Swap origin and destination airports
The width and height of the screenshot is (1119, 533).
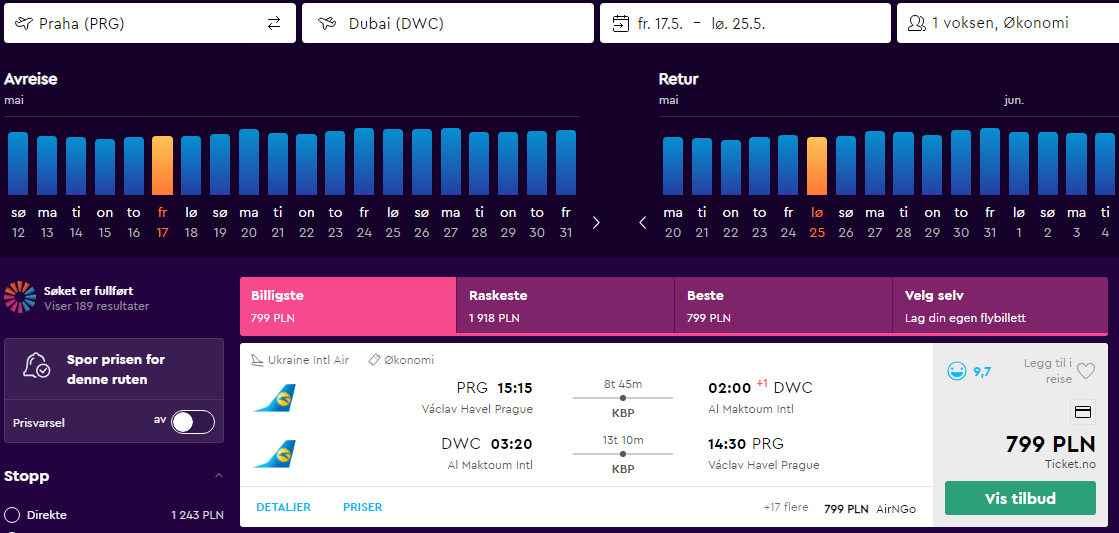click(274, 23)
